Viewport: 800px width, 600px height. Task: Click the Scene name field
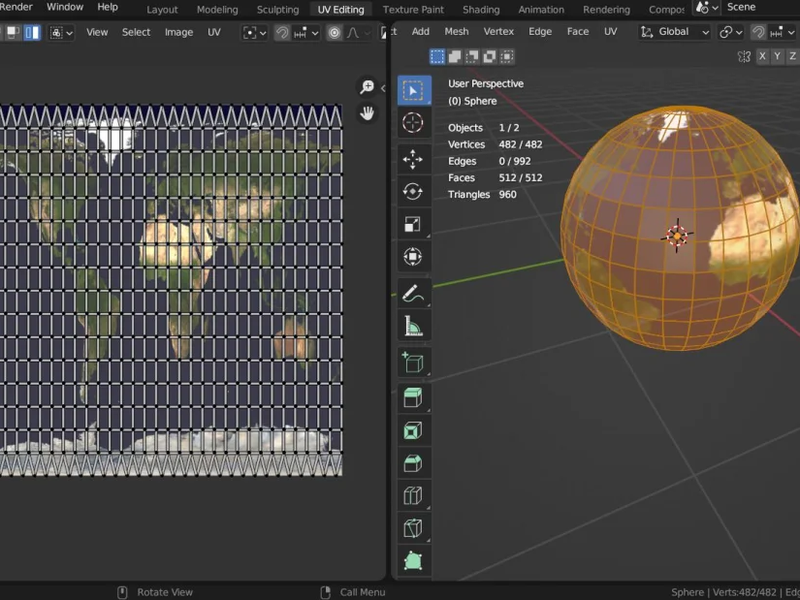761,7
